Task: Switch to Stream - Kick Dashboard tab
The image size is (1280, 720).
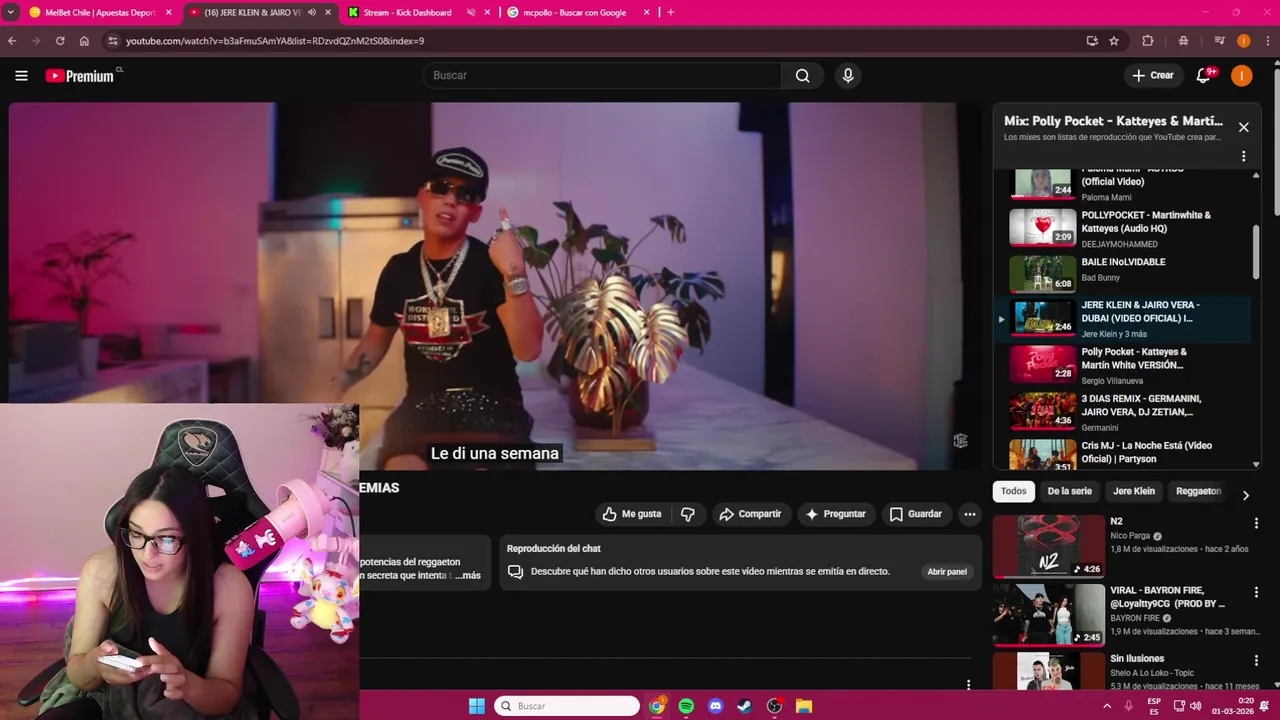Action: pos(410,13)
